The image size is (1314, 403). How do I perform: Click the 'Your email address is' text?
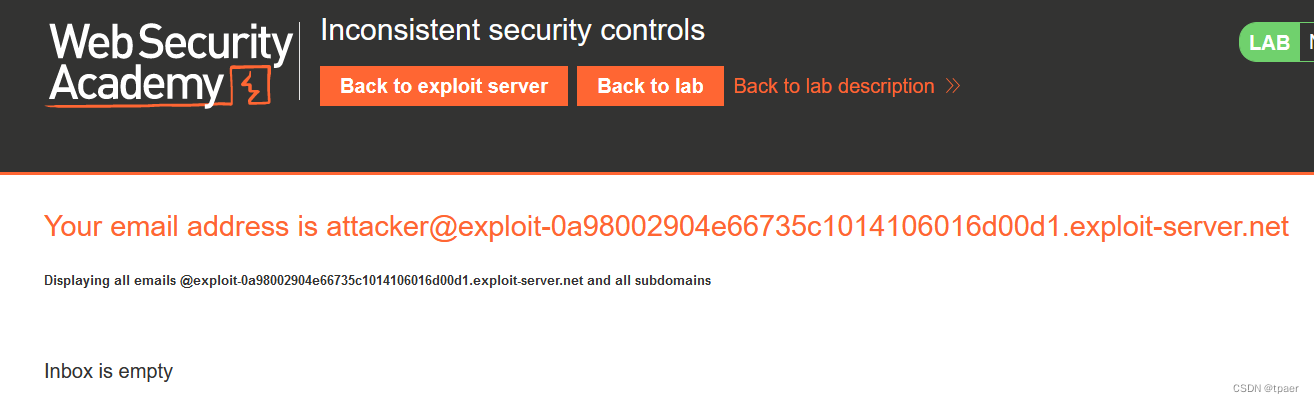(181, 227)
